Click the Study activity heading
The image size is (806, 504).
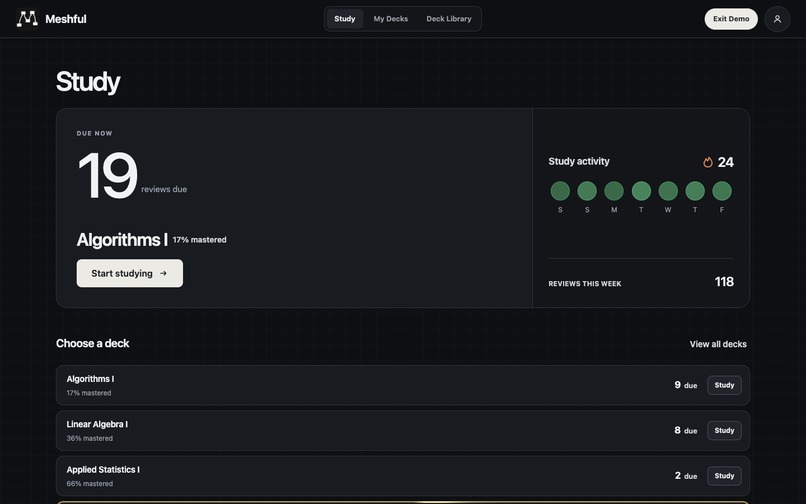pyautogui.click(x=579, y=161)
